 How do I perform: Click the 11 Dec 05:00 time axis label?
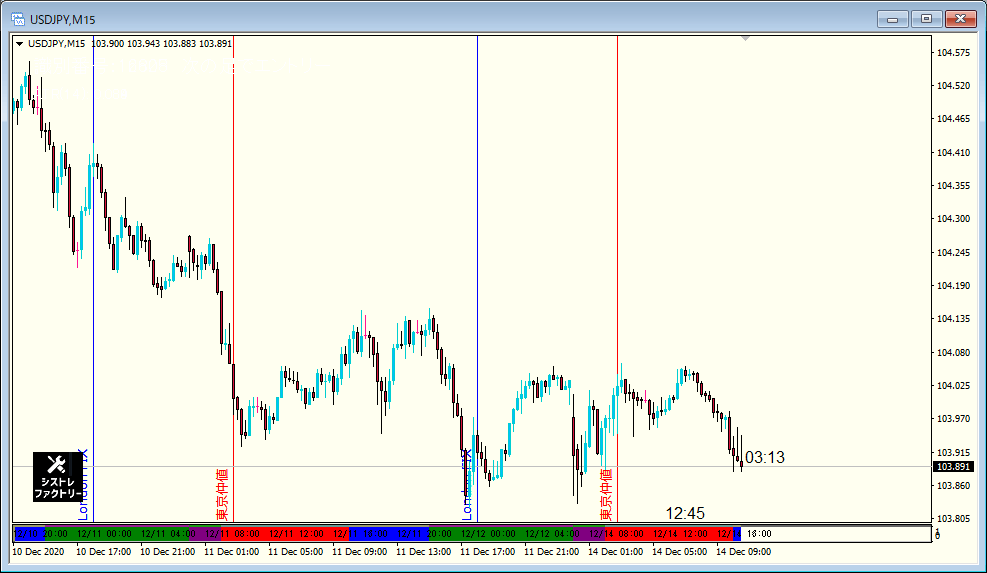coord(295,552)
